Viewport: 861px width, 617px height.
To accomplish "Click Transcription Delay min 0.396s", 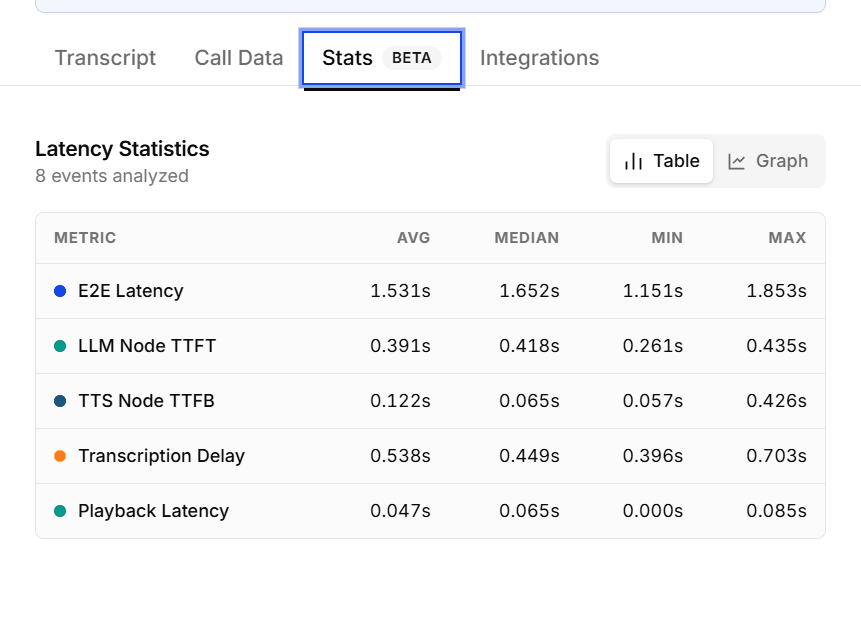I will pyautogui.click(x=653, y=456).
